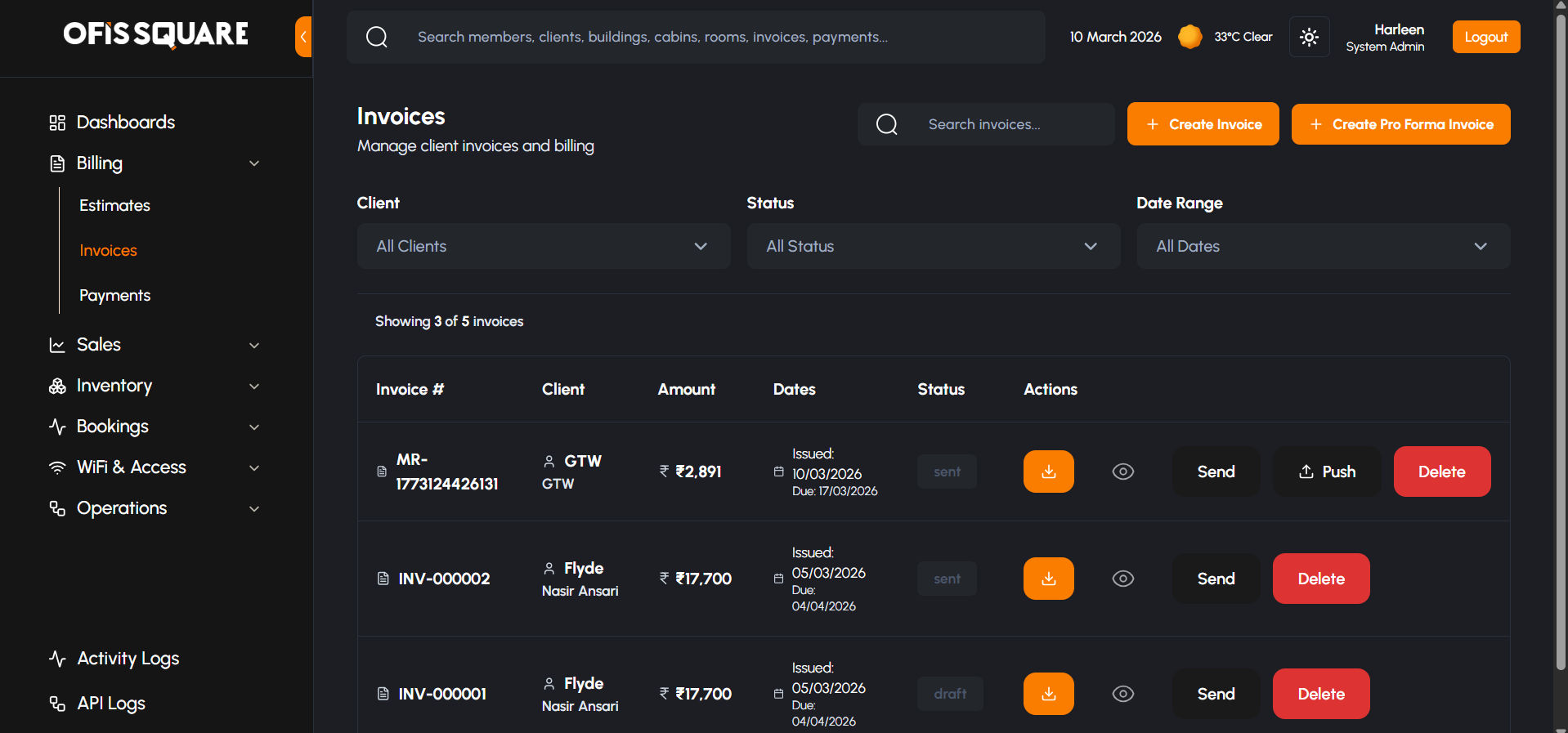Viewport: 1568px width, 733px height.
Task: Click the sent status badge of INV-000002
Action: (947, 579)
